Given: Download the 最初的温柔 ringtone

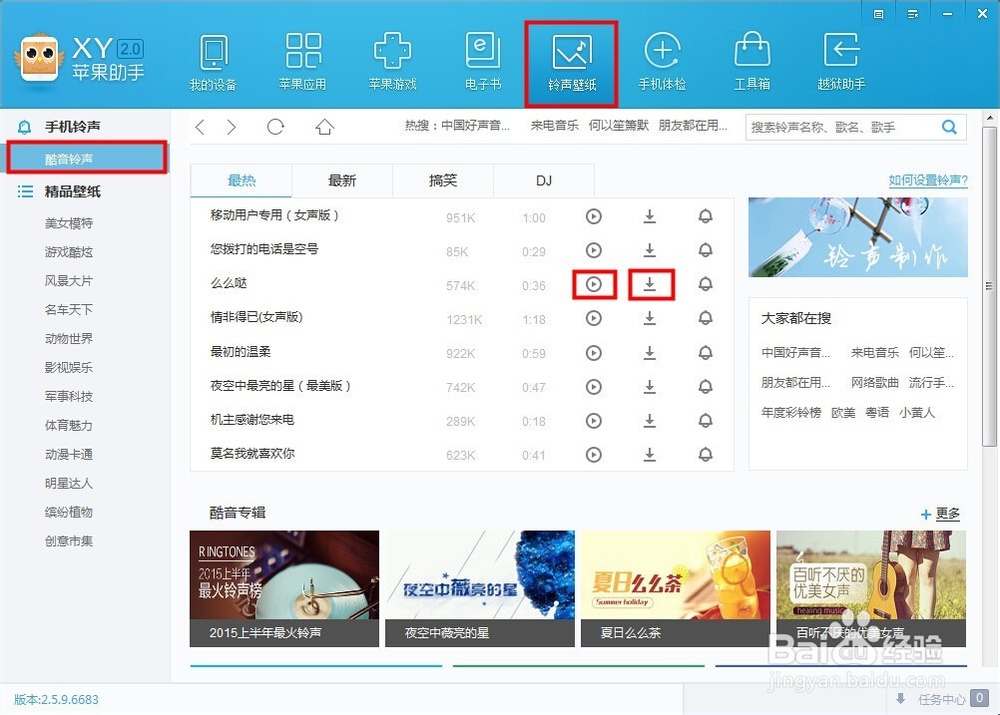Looking at the screenshot, I should pyautogui.click(x=650, y=352).
